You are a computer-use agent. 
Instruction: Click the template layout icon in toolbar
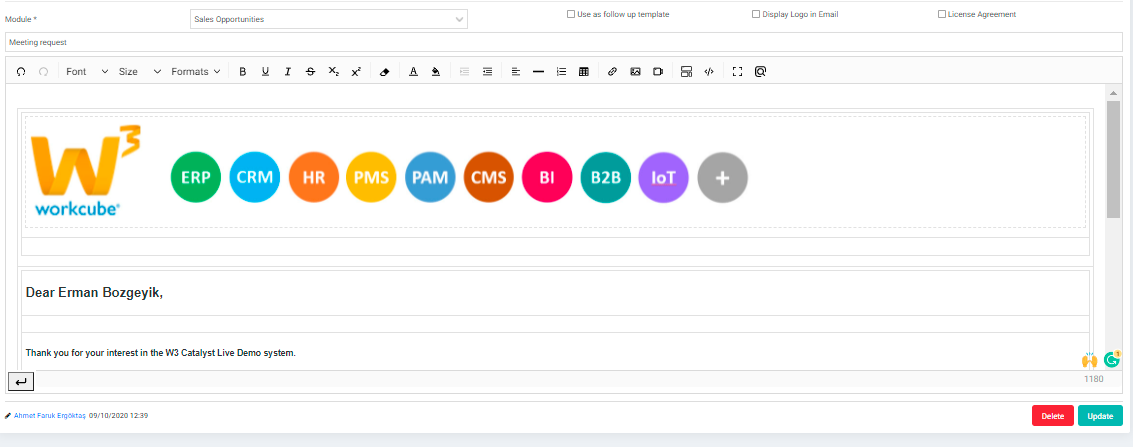pos(686,71)
